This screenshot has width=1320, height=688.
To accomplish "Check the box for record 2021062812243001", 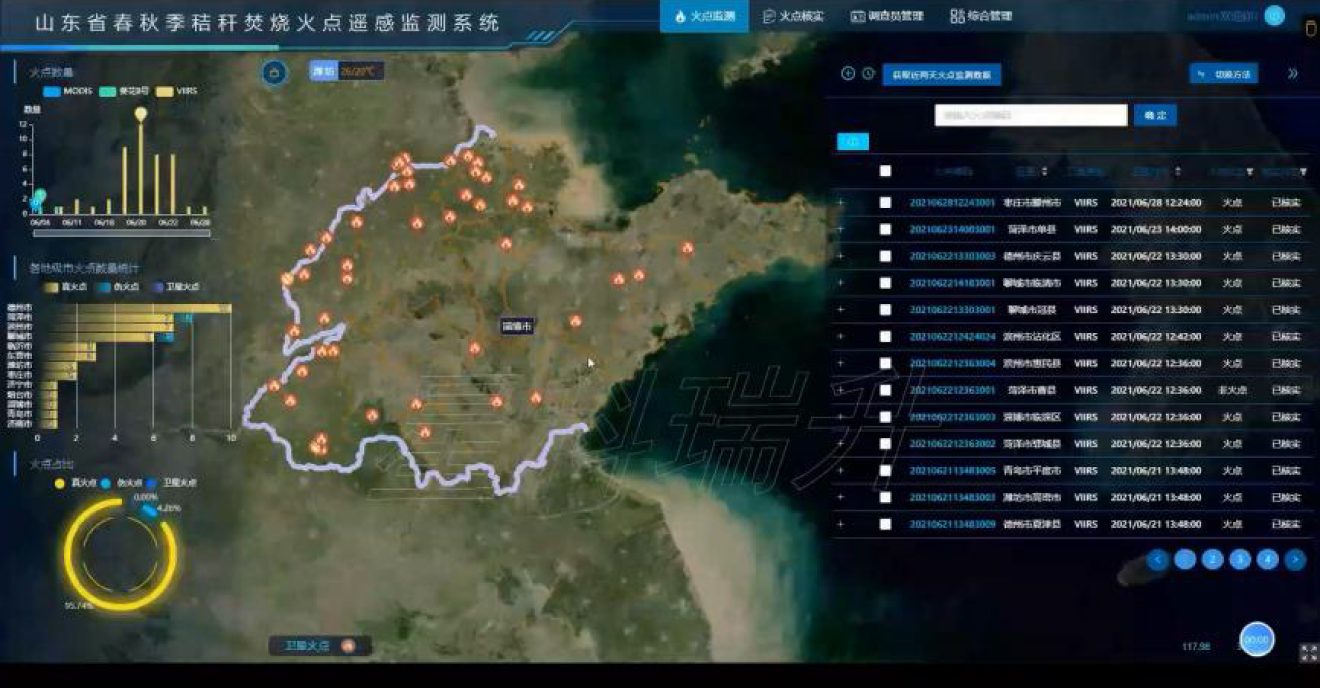I will (x=885, y=203).
